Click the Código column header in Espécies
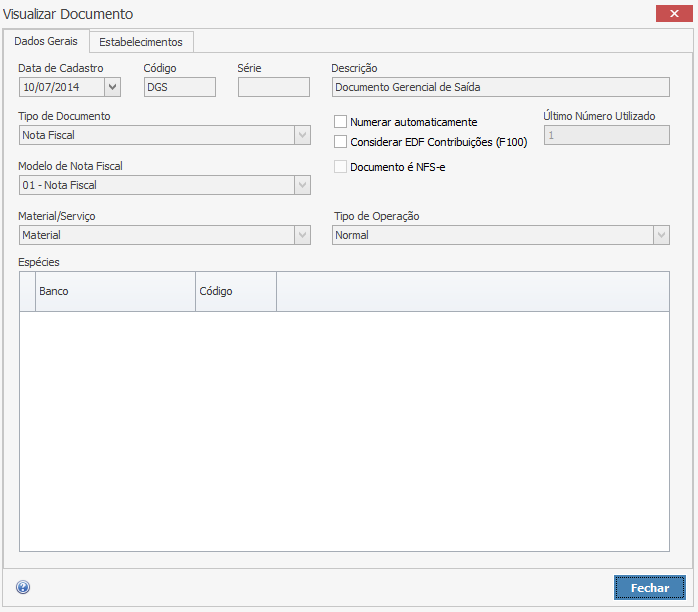698x612 pixels. click(x=235, y=291)
